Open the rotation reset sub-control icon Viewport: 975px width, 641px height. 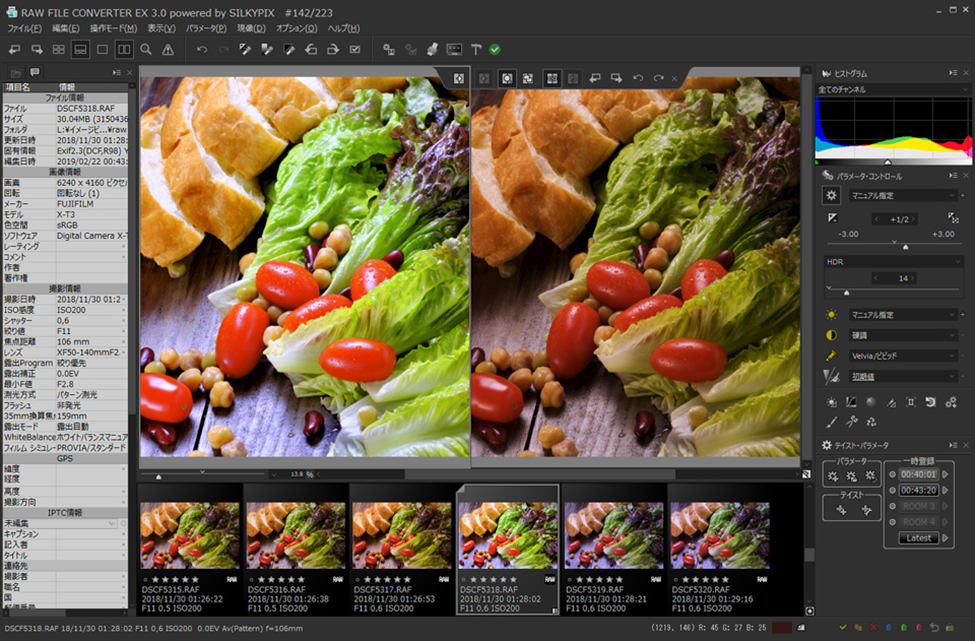931,402
